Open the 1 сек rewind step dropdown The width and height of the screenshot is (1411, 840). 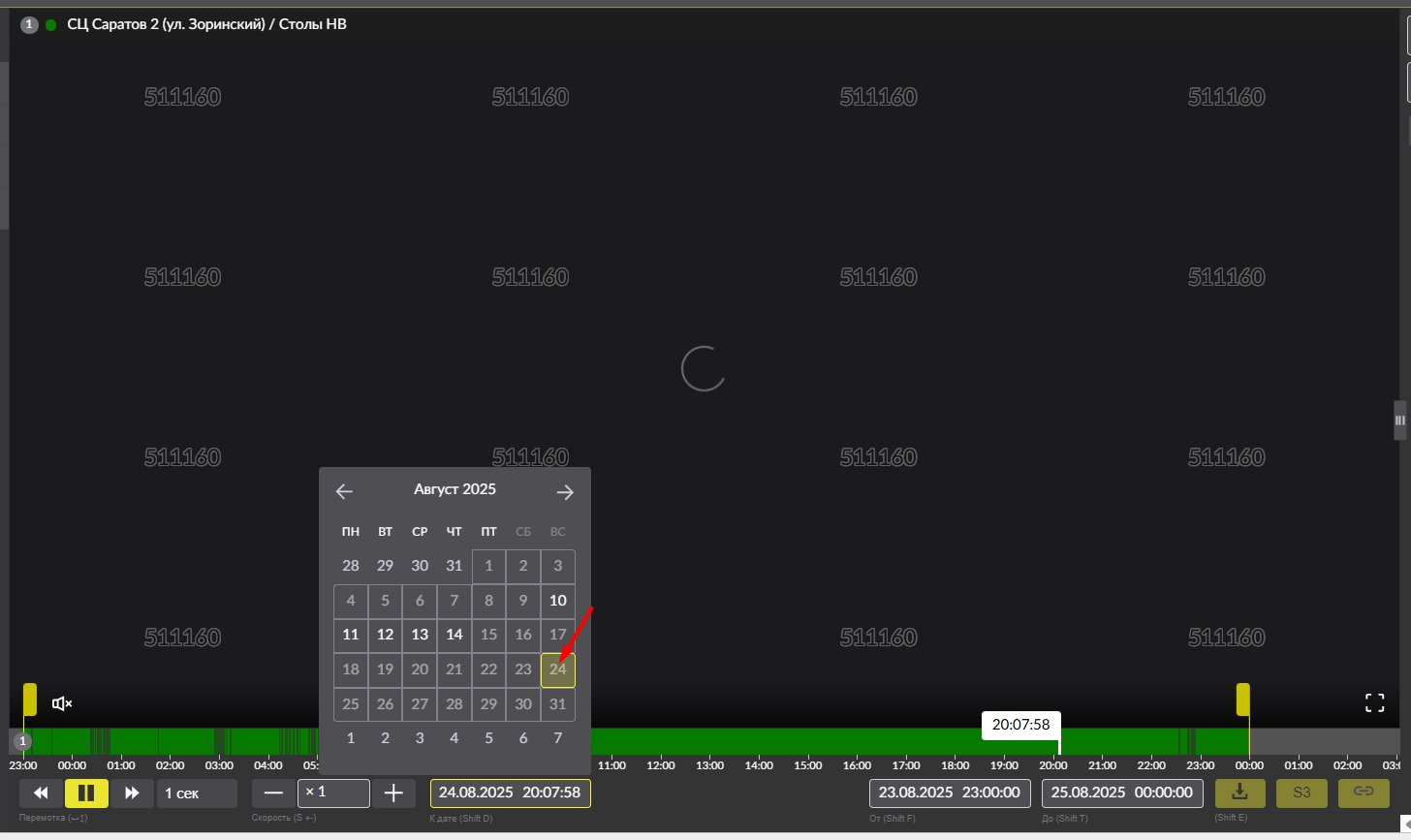point(197,793)
